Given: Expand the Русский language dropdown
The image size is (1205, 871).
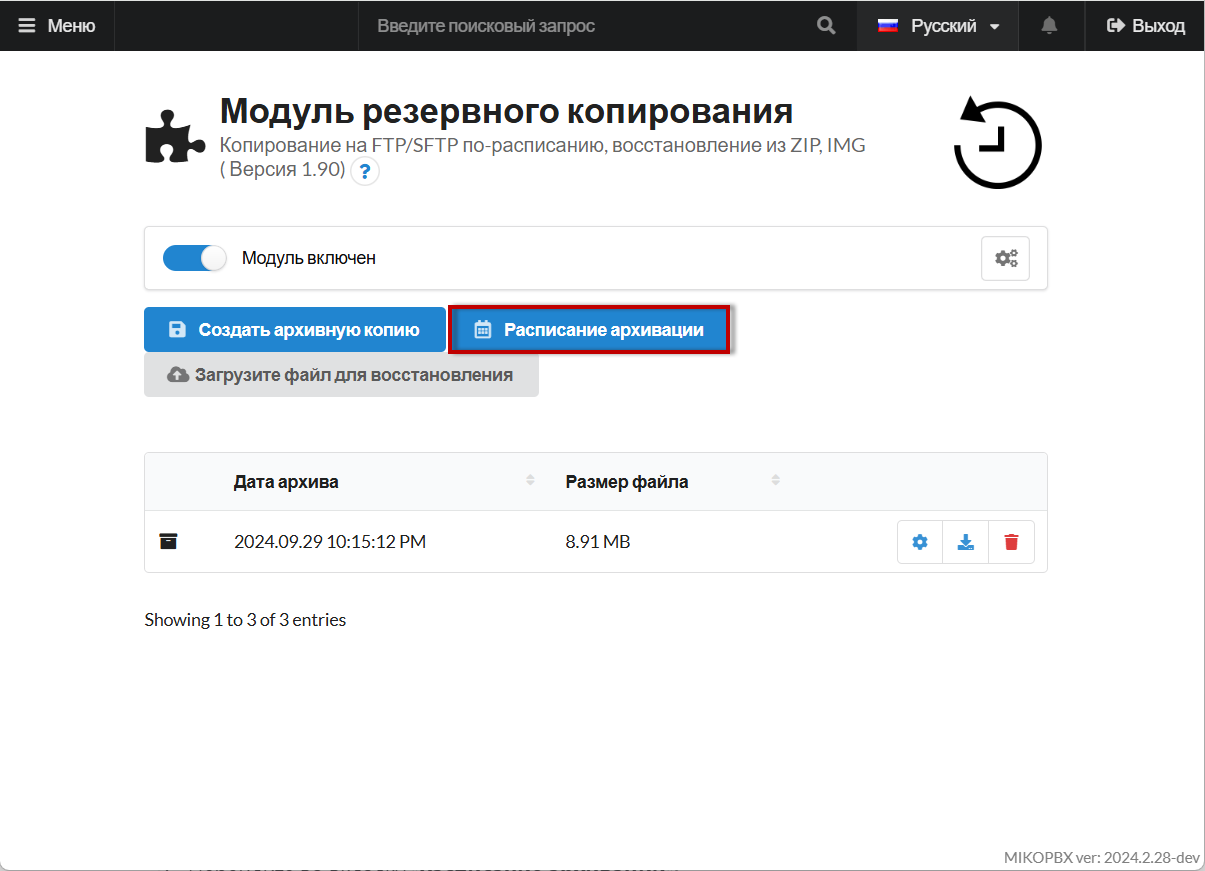Looking at the screenshot, I should [938, 26].
